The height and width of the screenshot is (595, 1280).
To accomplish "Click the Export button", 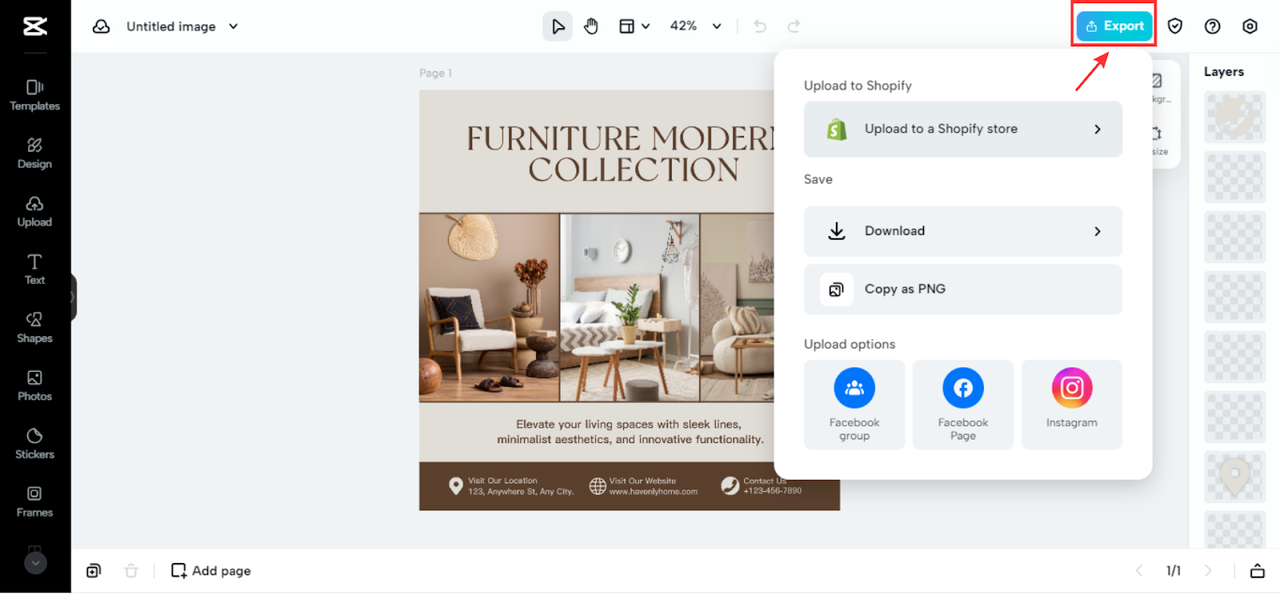I will 1114,27.
